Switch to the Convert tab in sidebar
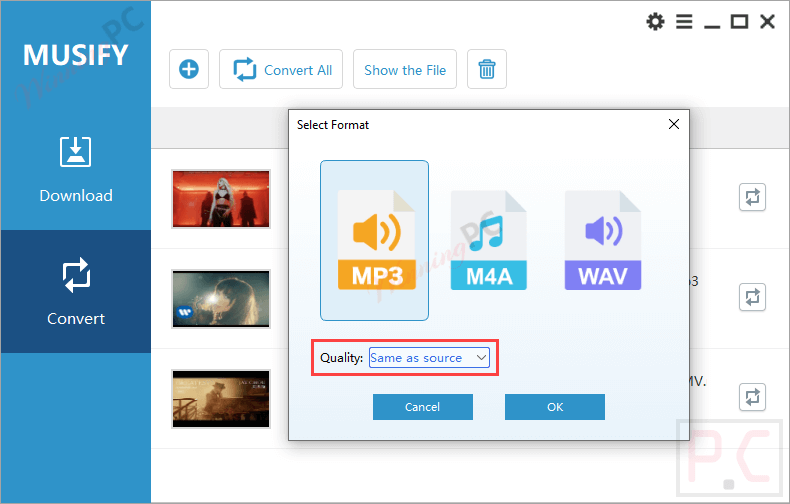790x504 pixels. tap(76, 291)
